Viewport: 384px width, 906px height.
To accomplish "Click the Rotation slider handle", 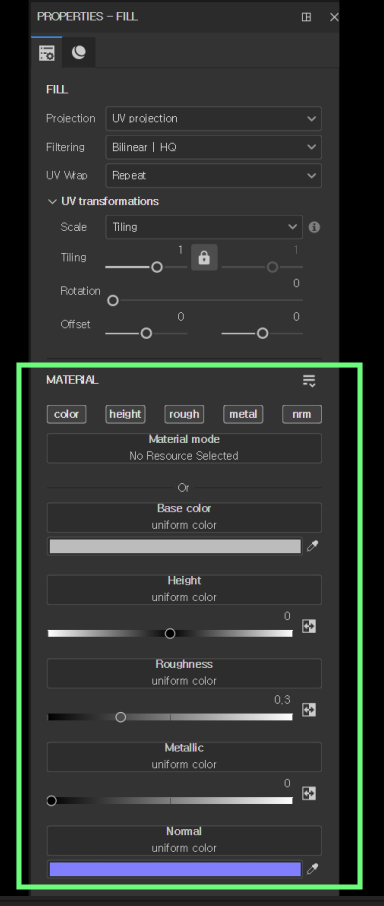I will tap(113, 300).
